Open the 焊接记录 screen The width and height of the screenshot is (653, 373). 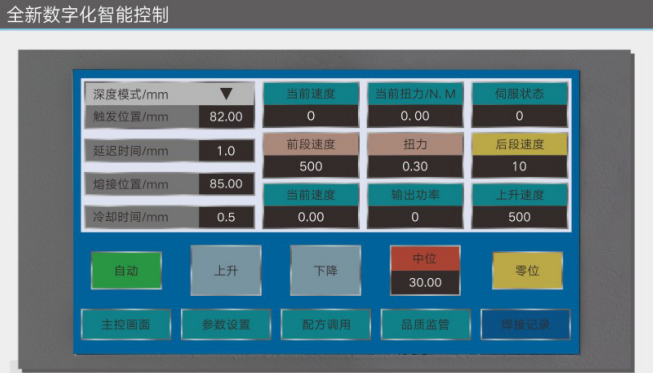(x=526, y=324)
